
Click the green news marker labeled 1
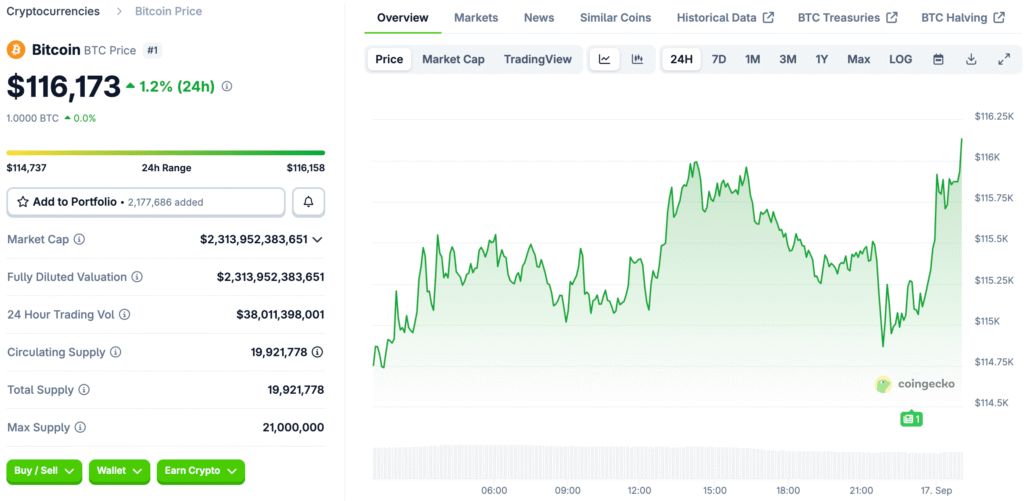pos(911,419)
